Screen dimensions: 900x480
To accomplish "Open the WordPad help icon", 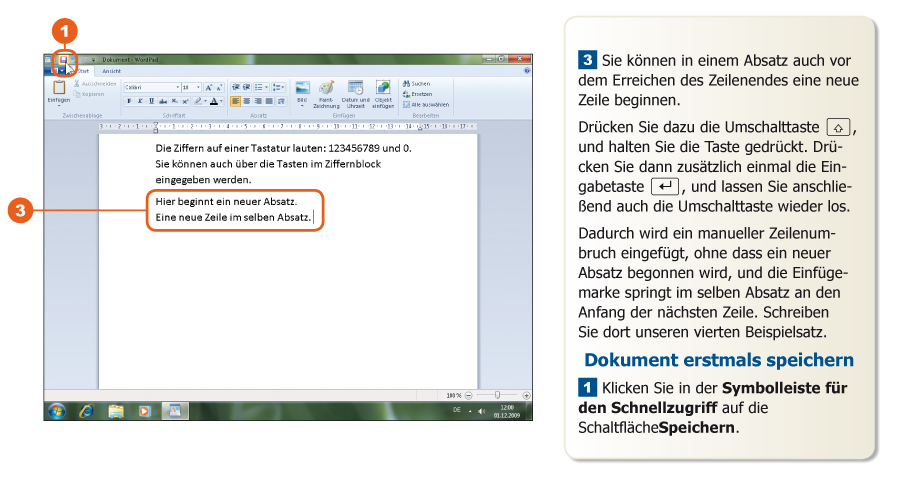I will coord(526,71).
